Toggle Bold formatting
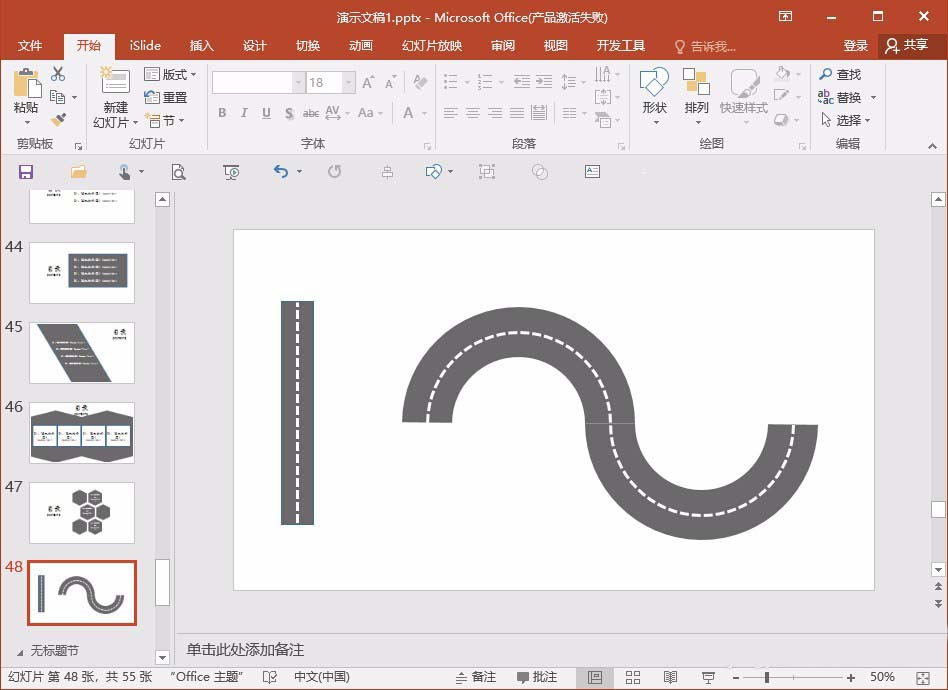This screenshot has width=948, height=690. 222,112
